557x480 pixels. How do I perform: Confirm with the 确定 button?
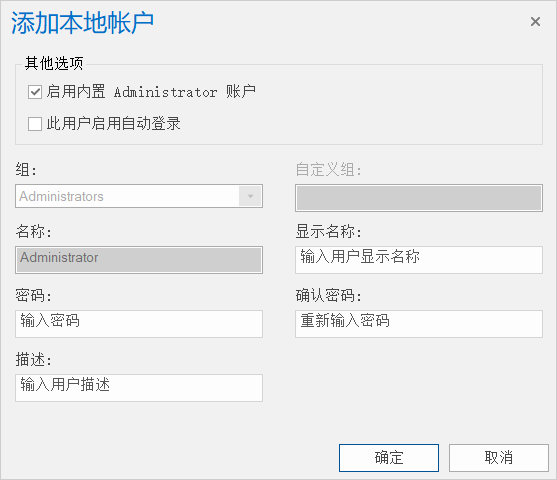(x=389, y=458)
